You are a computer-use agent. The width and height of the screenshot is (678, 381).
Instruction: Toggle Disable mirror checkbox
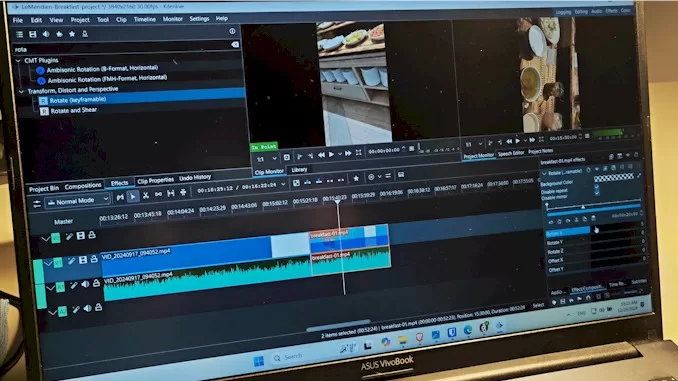[597, 193]
